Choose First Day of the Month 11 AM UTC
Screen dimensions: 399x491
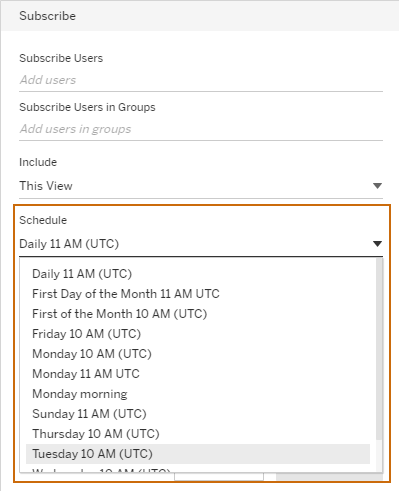click(x=198, y=294)
